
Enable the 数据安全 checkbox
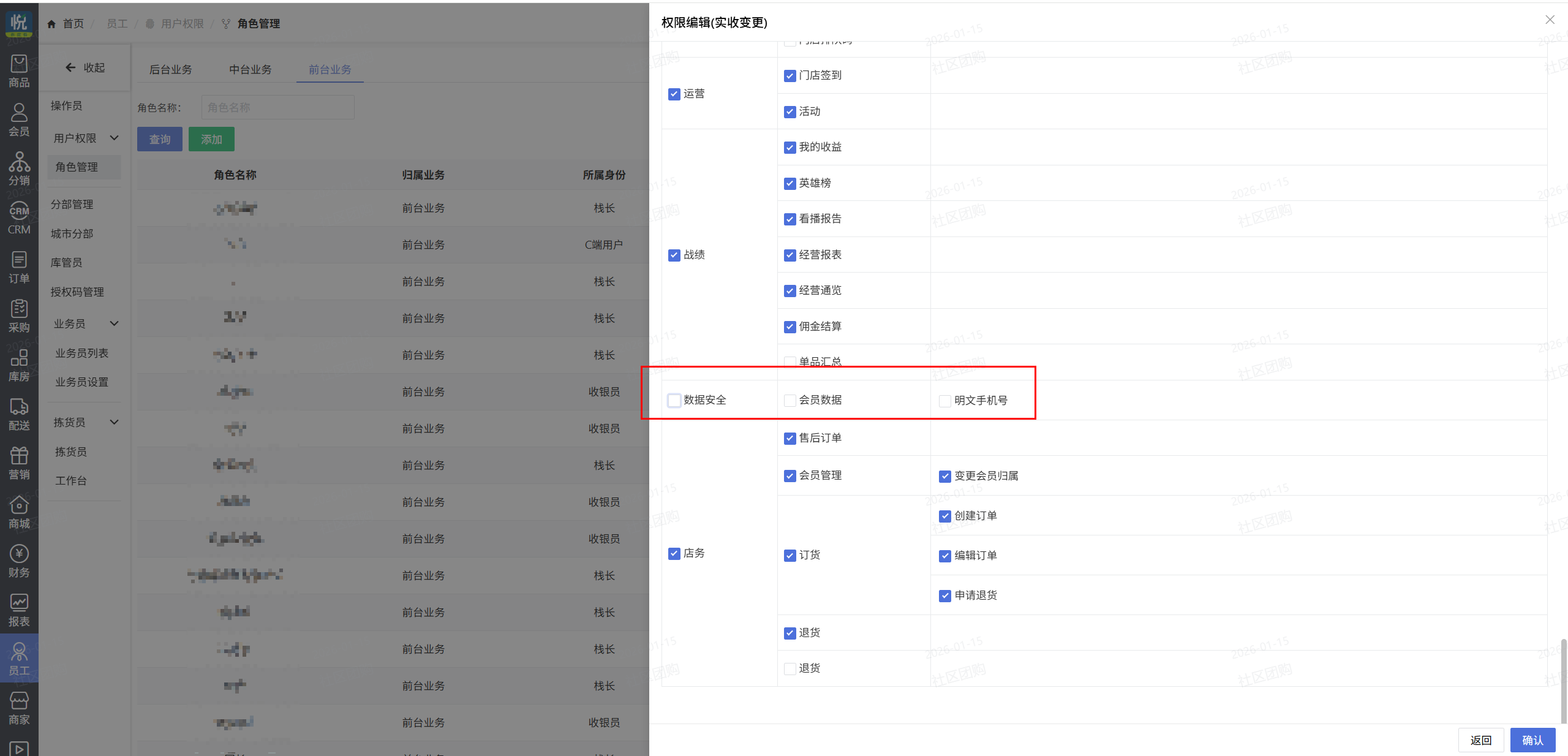point(674,401)
